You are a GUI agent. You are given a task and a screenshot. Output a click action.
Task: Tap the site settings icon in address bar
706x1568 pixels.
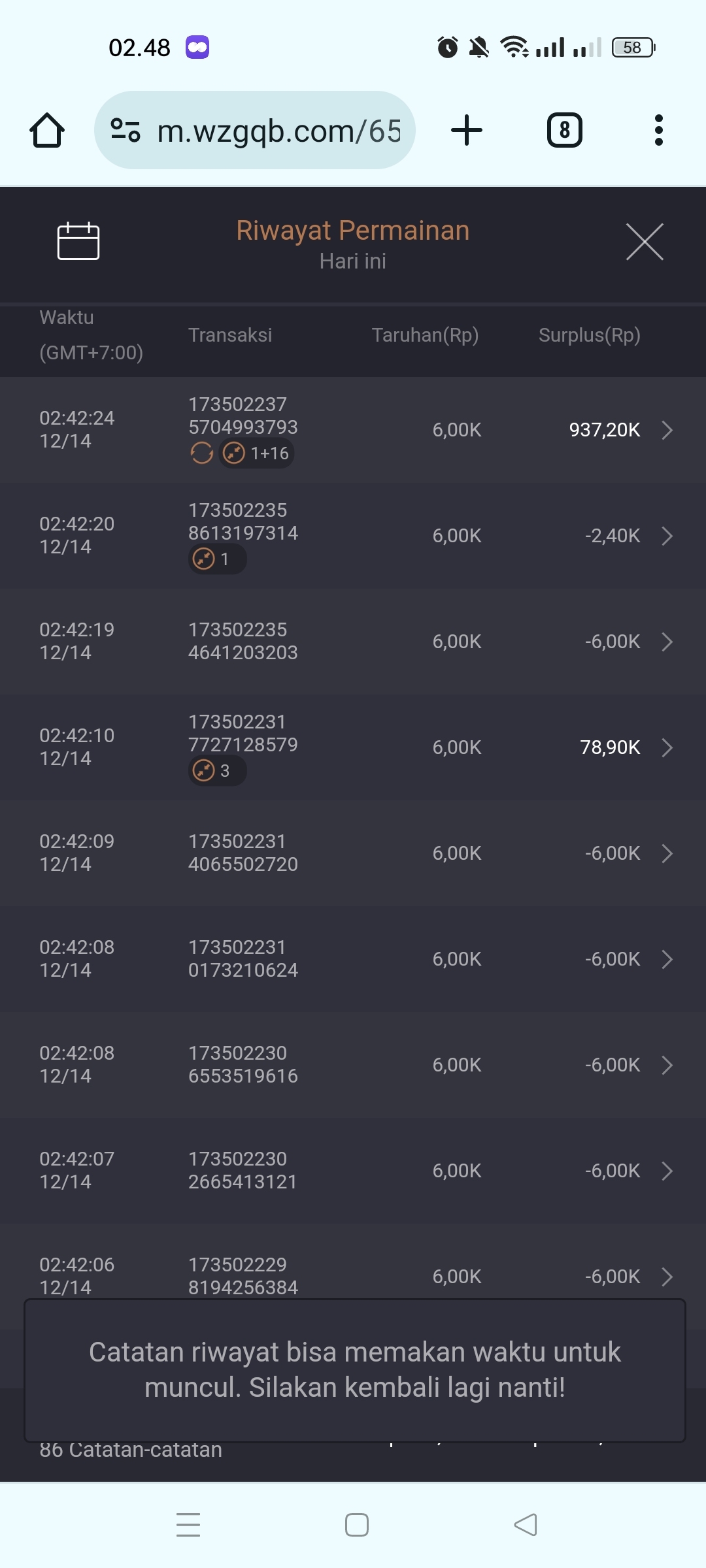coord(126,130)
